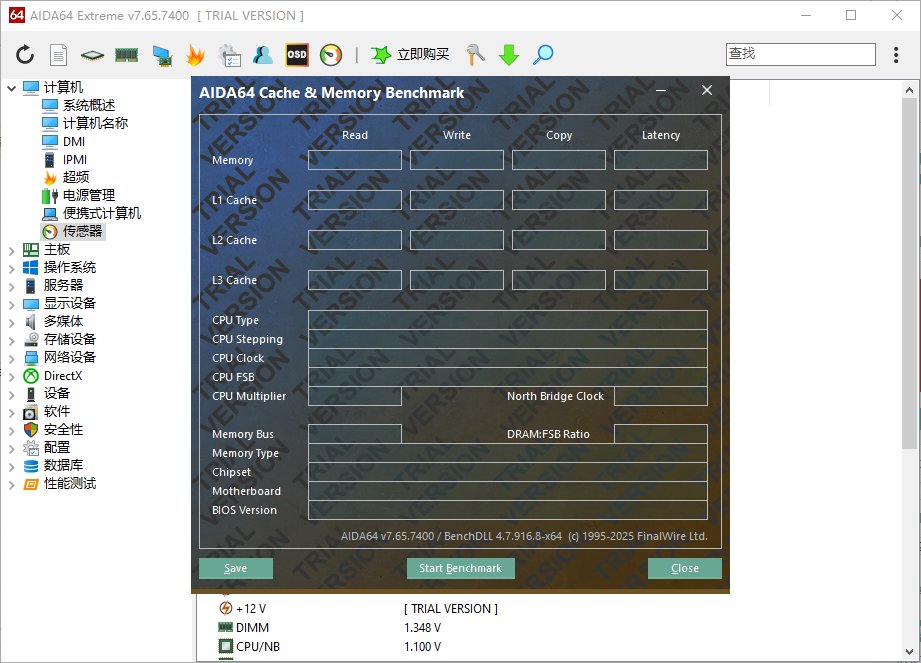
Task: Click the green download arrow icon
Action: pyautogui.click(x=509, y=55)
